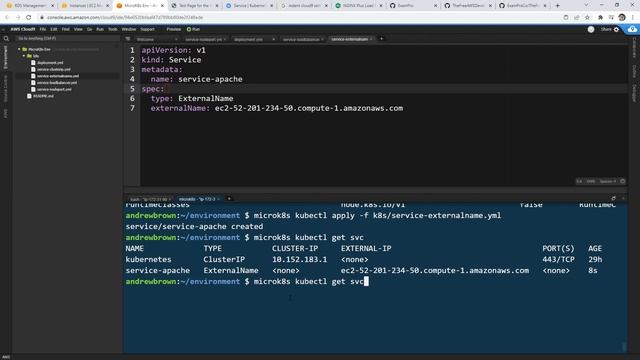This screenshot has width=640, height=360.
Task: Close the microk8s terminal tab
Action: coord(219,199)
